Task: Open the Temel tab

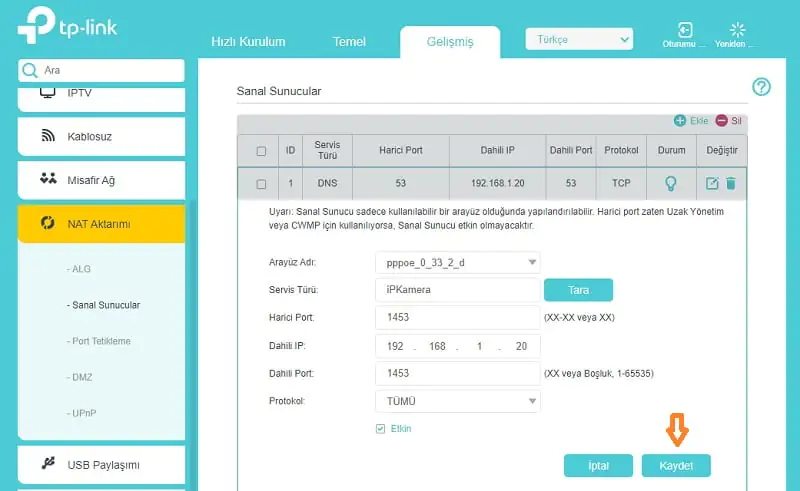Action: (349, 42)
